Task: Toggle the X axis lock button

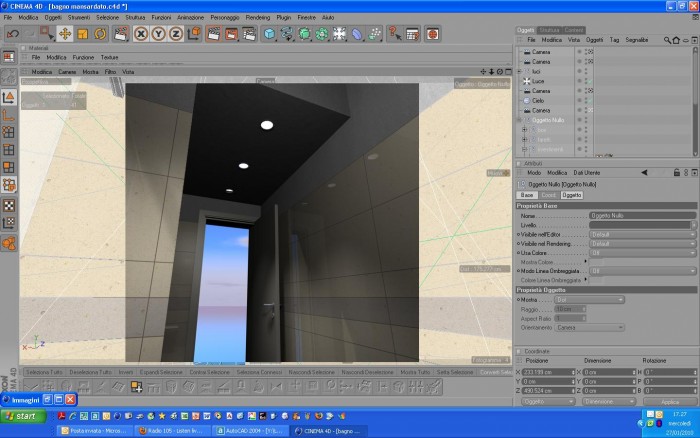Action: pyautogui.click(x=141, y=34)
